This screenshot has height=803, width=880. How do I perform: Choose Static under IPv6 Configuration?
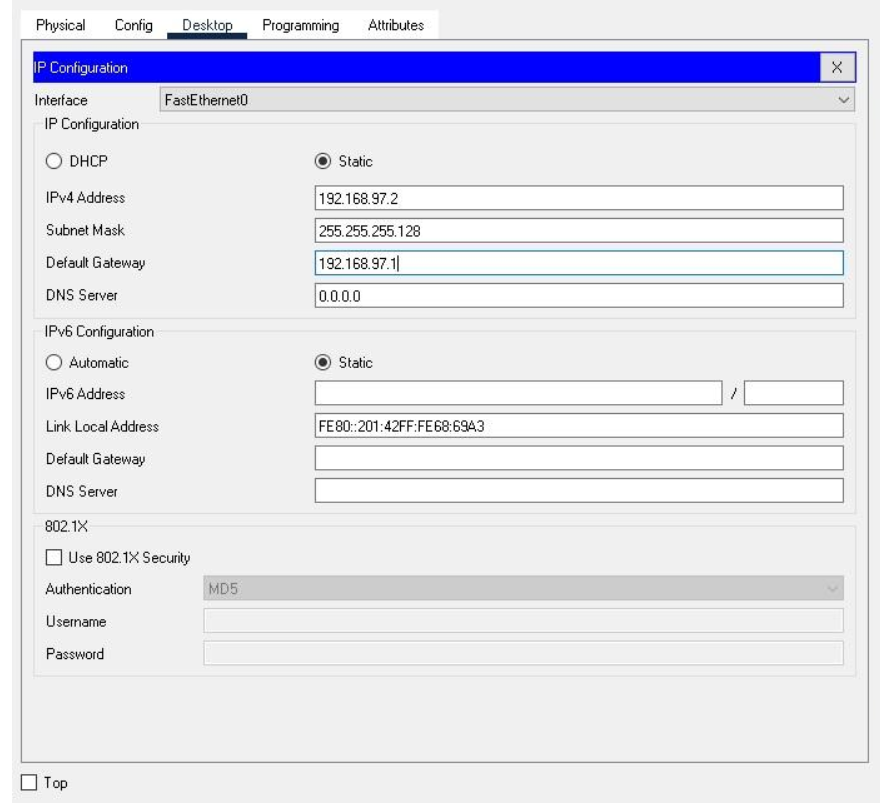[x=323, y=362]
